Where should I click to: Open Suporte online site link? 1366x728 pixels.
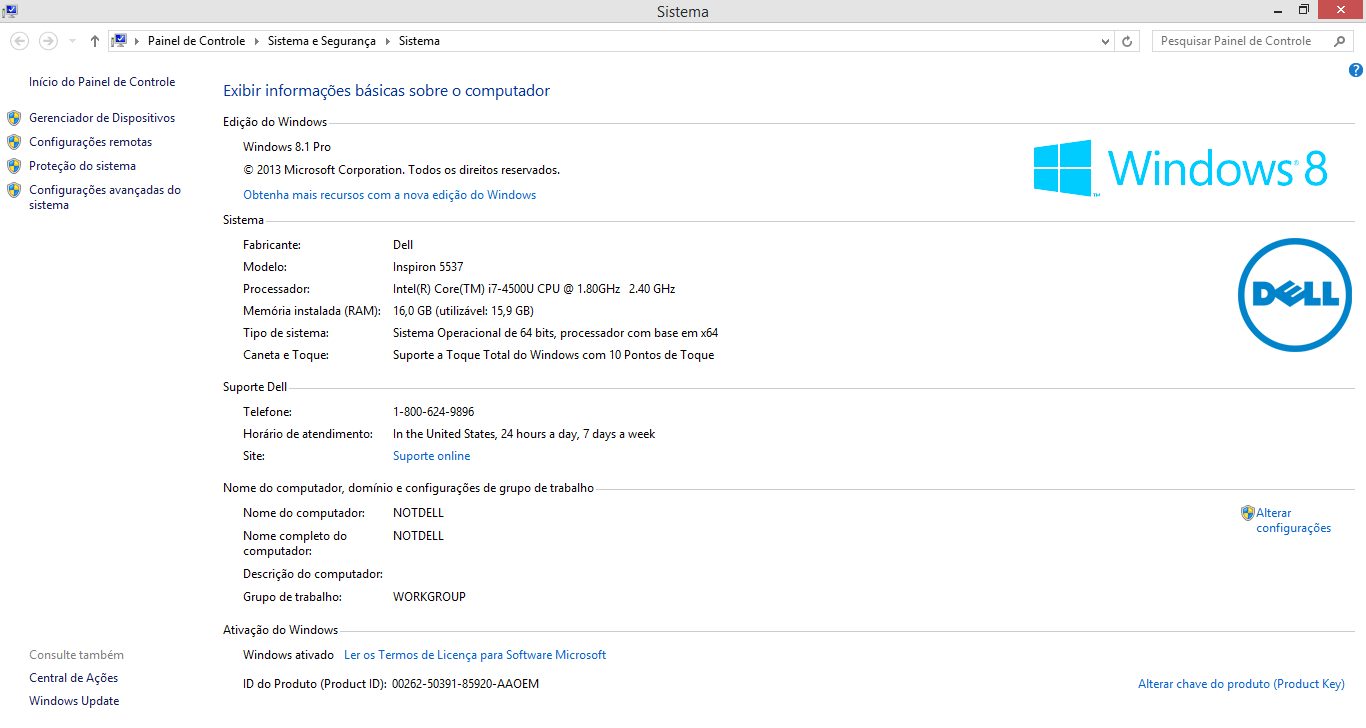[431, 456]
